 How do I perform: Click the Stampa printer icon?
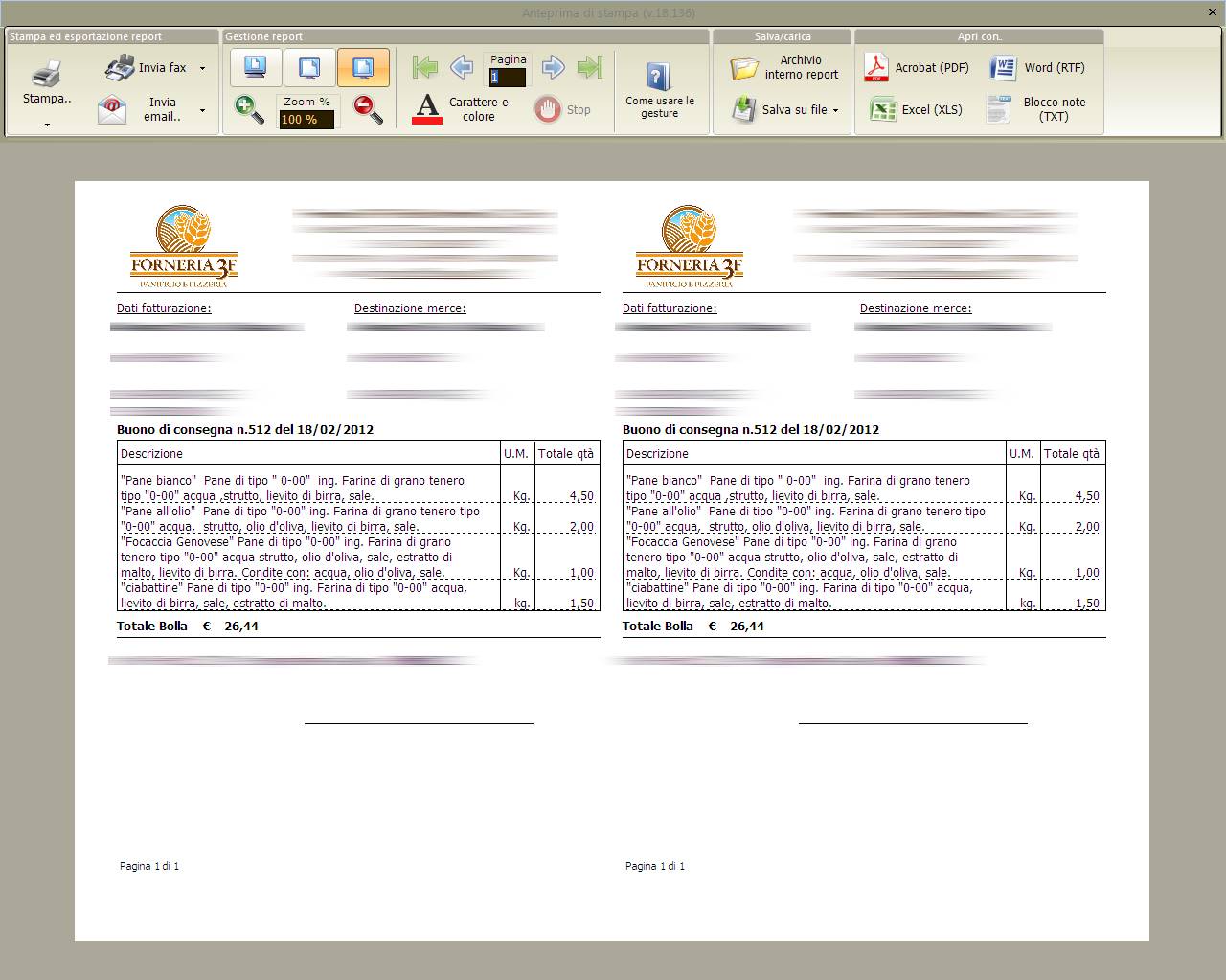click(46, 73)
